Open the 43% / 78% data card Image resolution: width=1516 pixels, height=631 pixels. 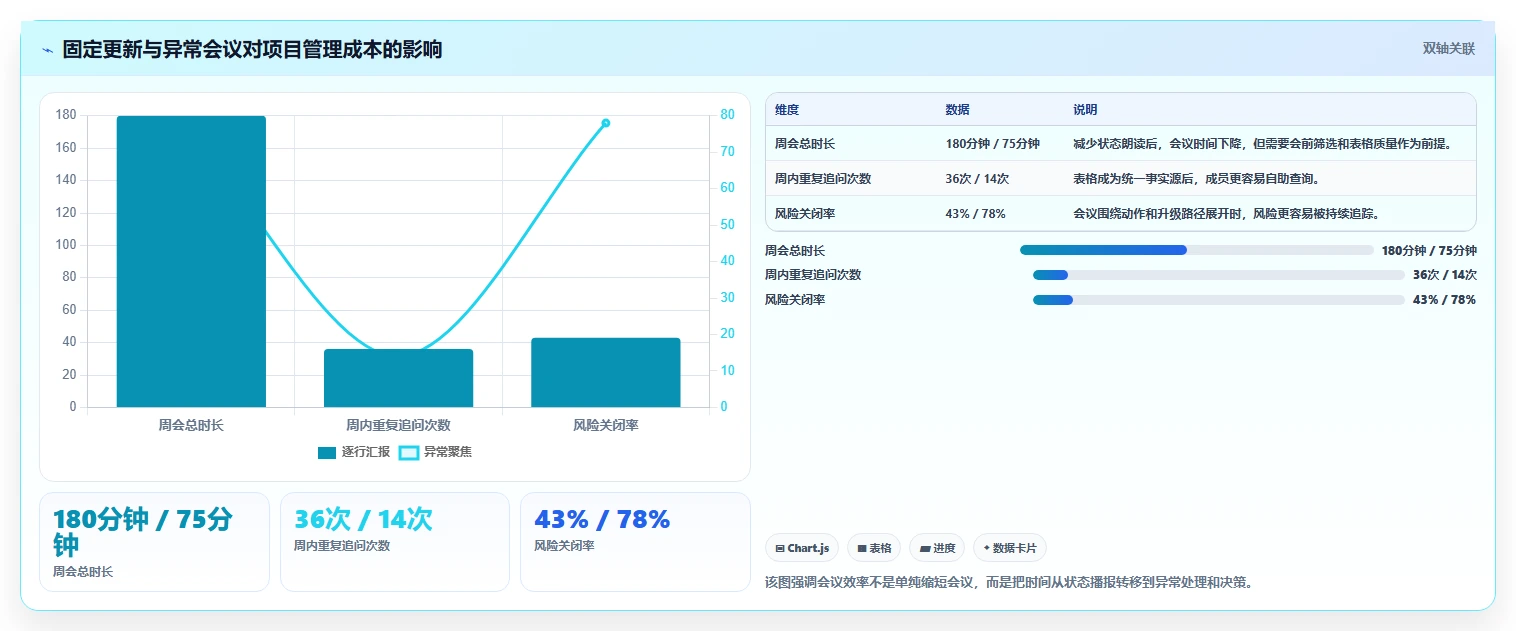tap(635, 542)
